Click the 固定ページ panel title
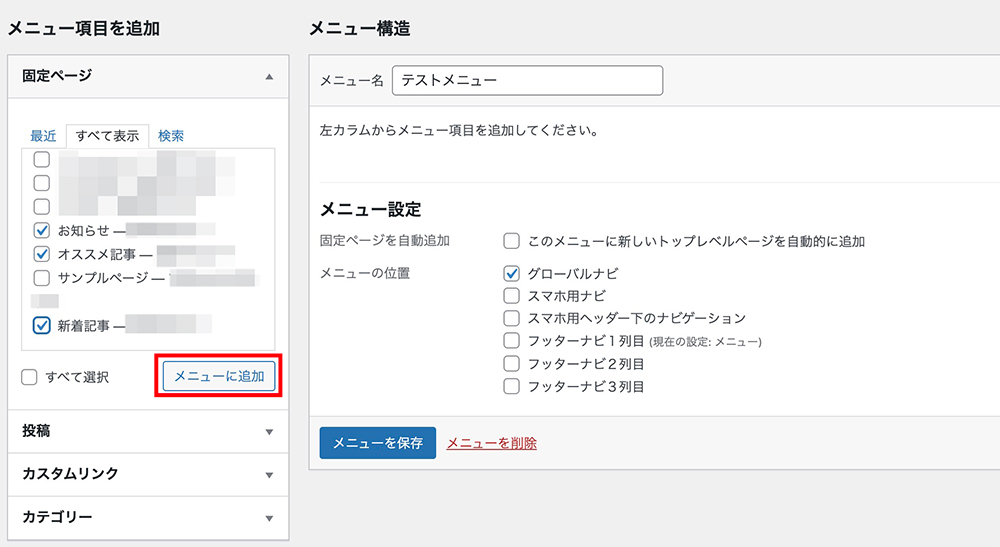The height and width of the screenshot is (547, 1000). click(57, 76)
